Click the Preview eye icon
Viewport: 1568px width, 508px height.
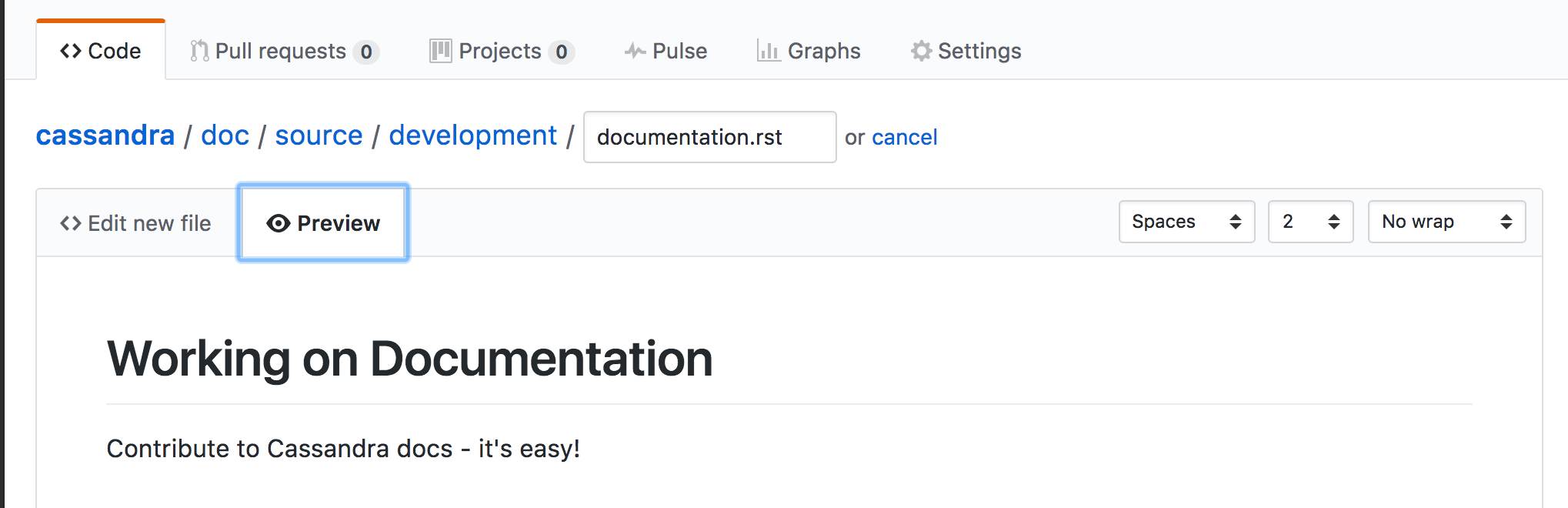click(x=278, y=223)
